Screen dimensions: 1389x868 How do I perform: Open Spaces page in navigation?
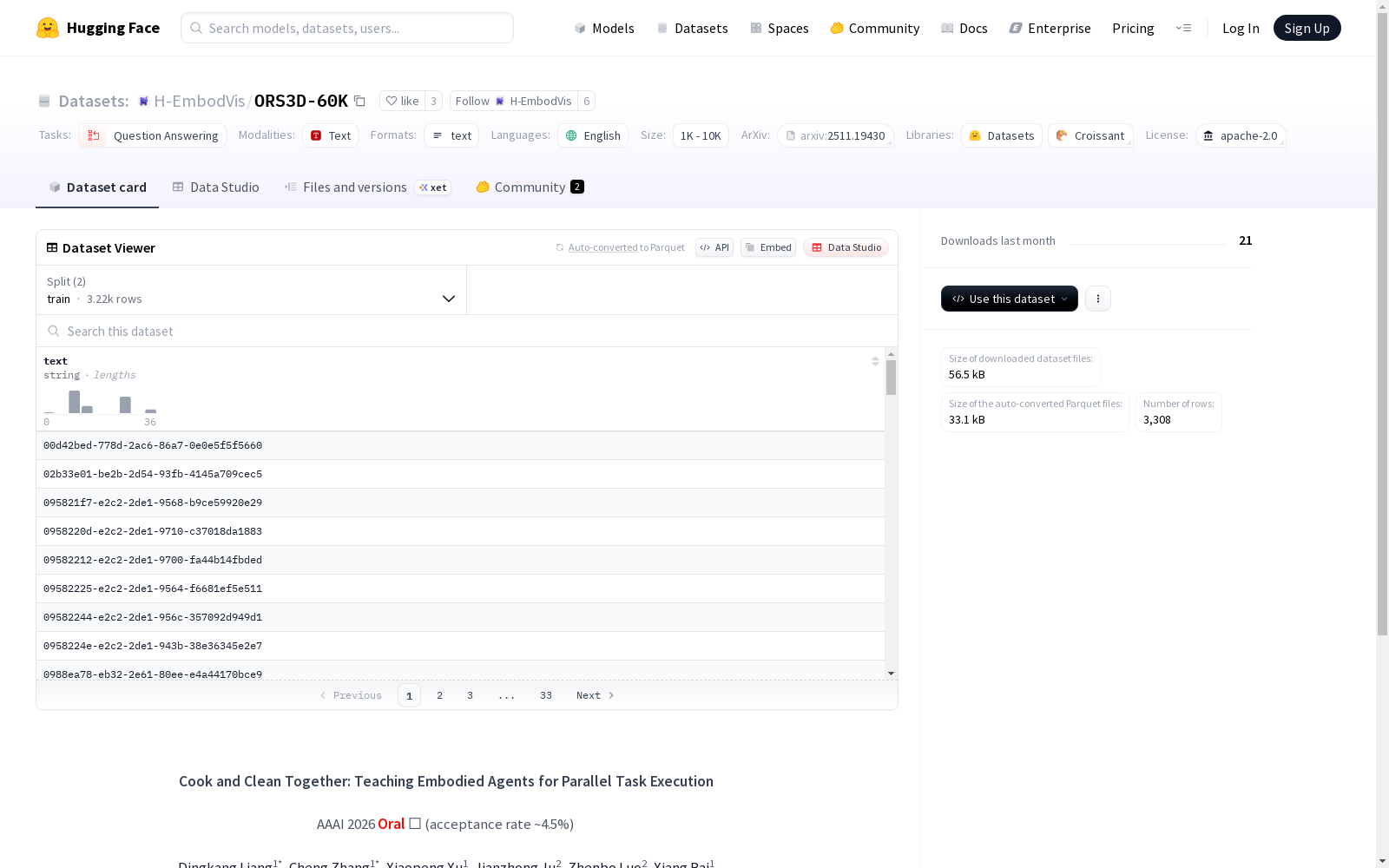coord(780,28)
